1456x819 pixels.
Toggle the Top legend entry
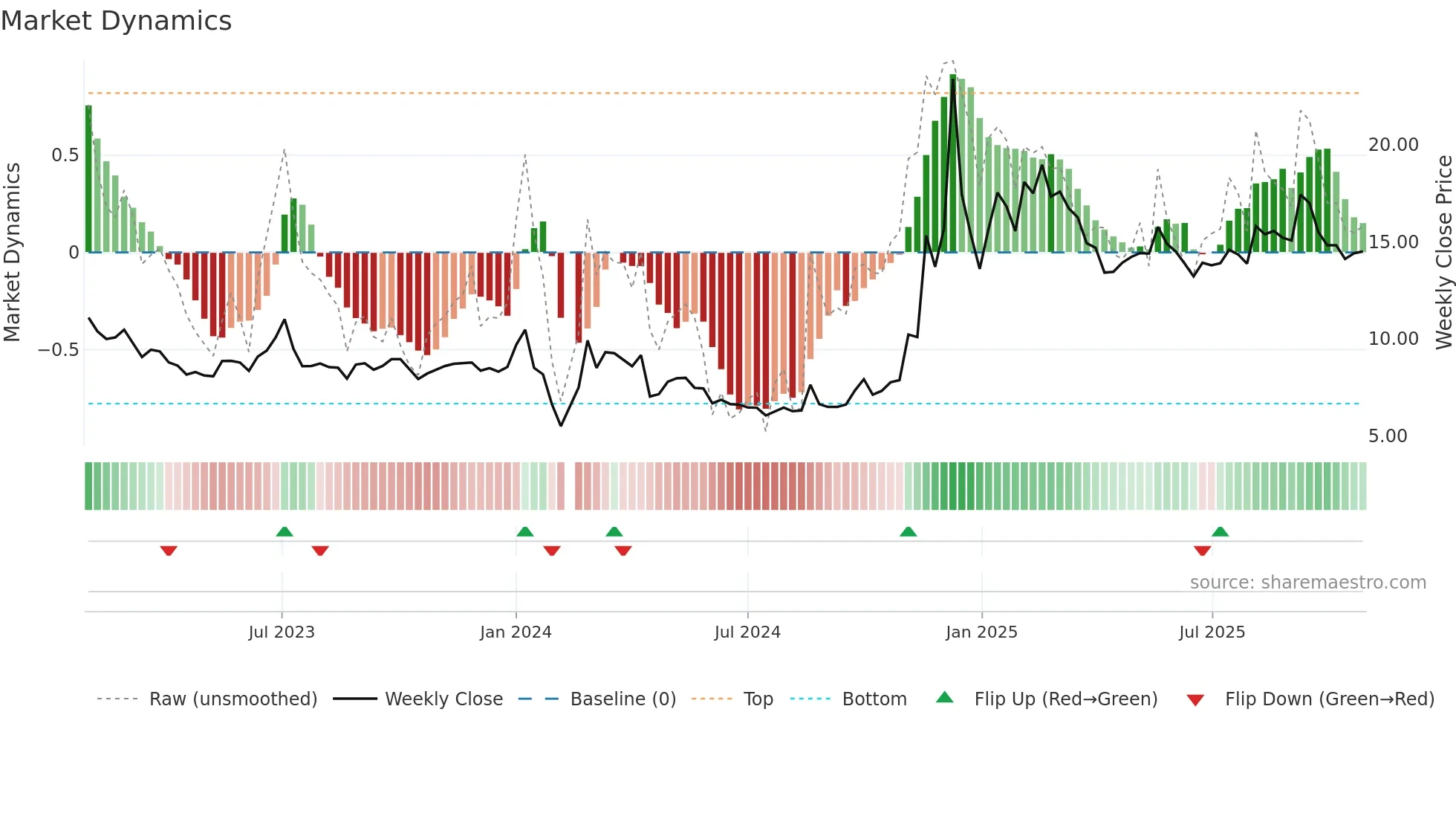(x=732, y=699)
